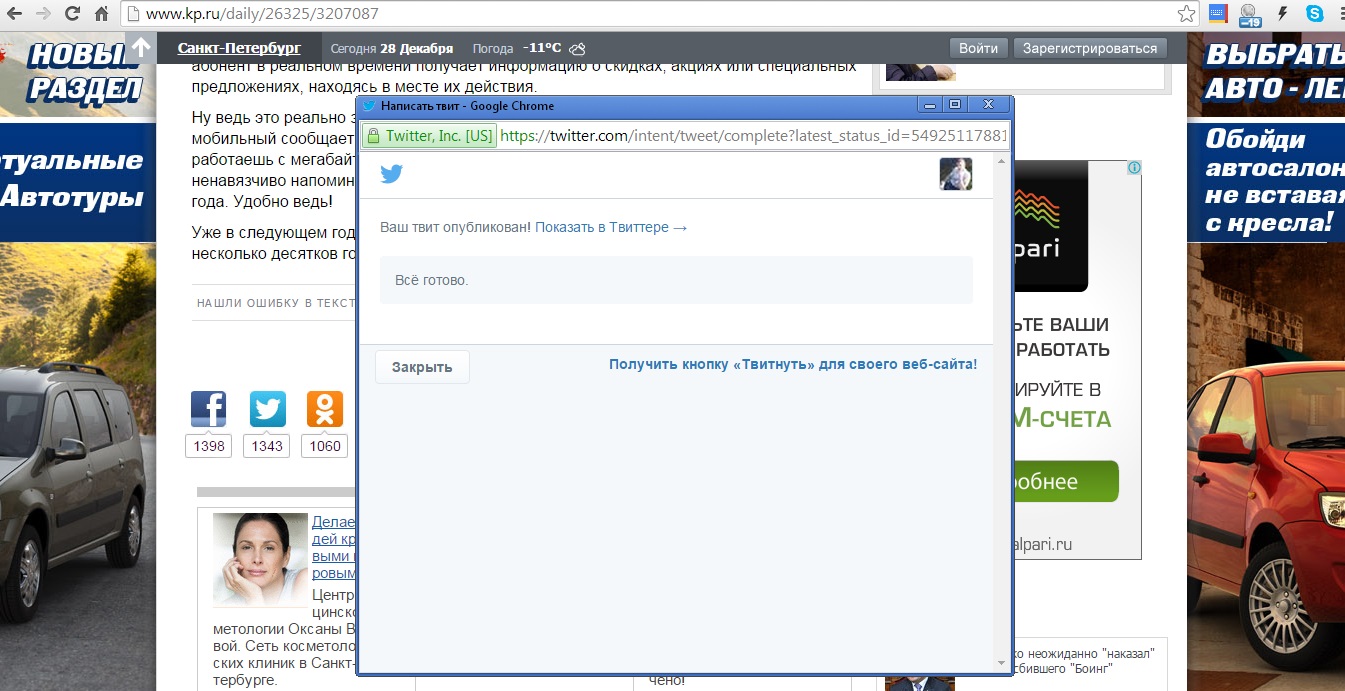Click the Сегодня label in the header
The height and width of the screenshot is (691, 1345).
click(x=354, y=48)
